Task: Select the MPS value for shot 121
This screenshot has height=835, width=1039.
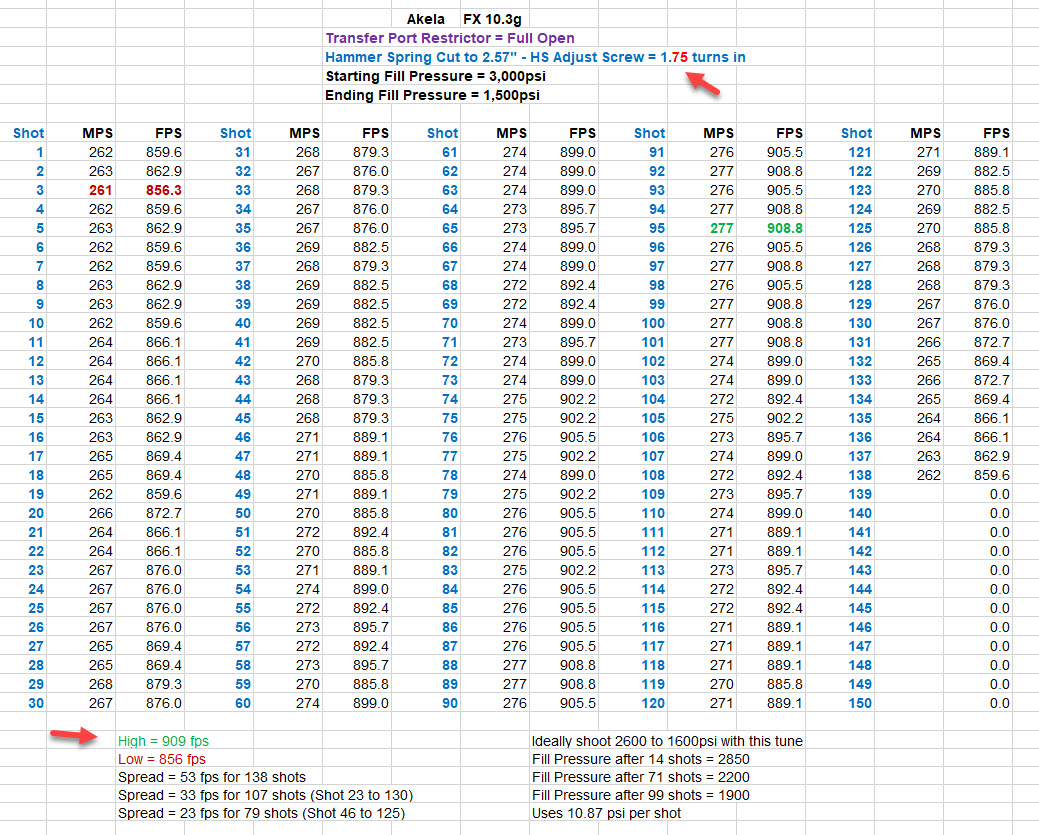Action: tap(928, 152)
